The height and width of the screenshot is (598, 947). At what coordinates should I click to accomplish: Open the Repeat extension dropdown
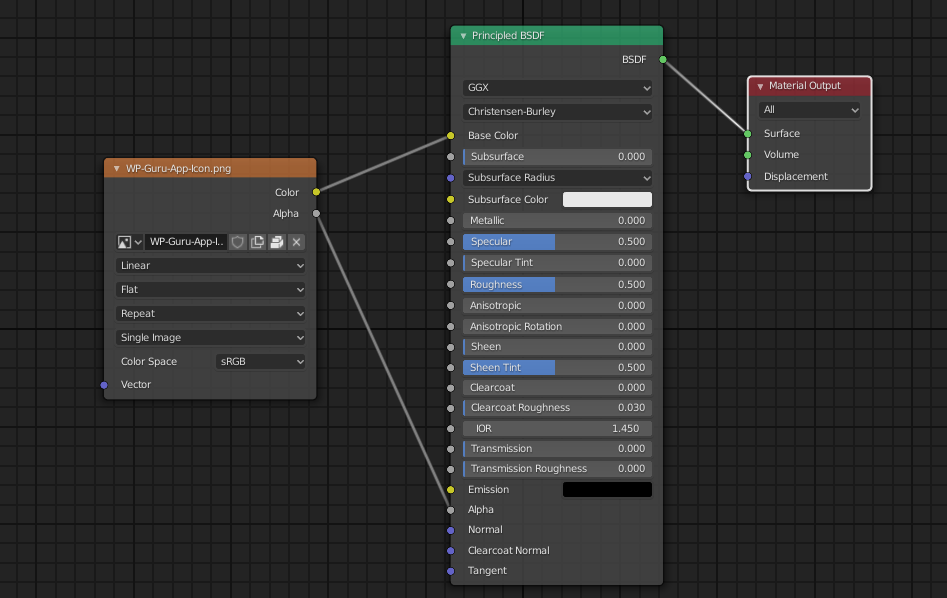[x=210, y=313]
